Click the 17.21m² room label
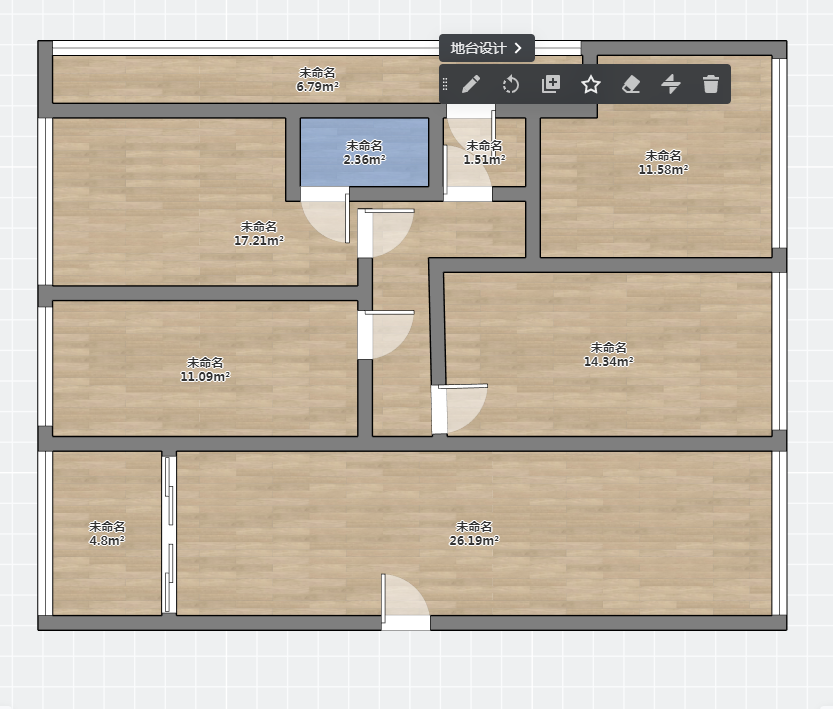 coord(258,233)
